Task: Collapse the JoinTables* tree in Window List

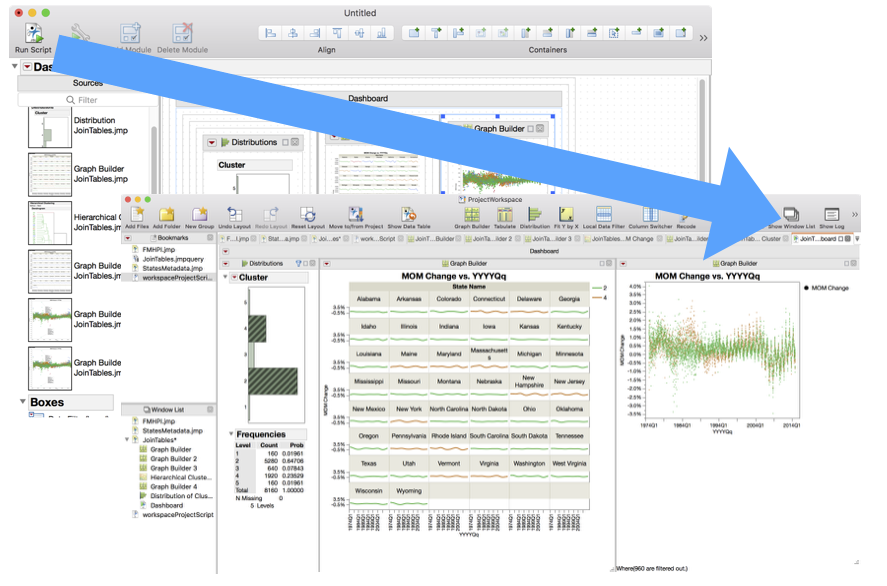Action: tap(127, 438)
